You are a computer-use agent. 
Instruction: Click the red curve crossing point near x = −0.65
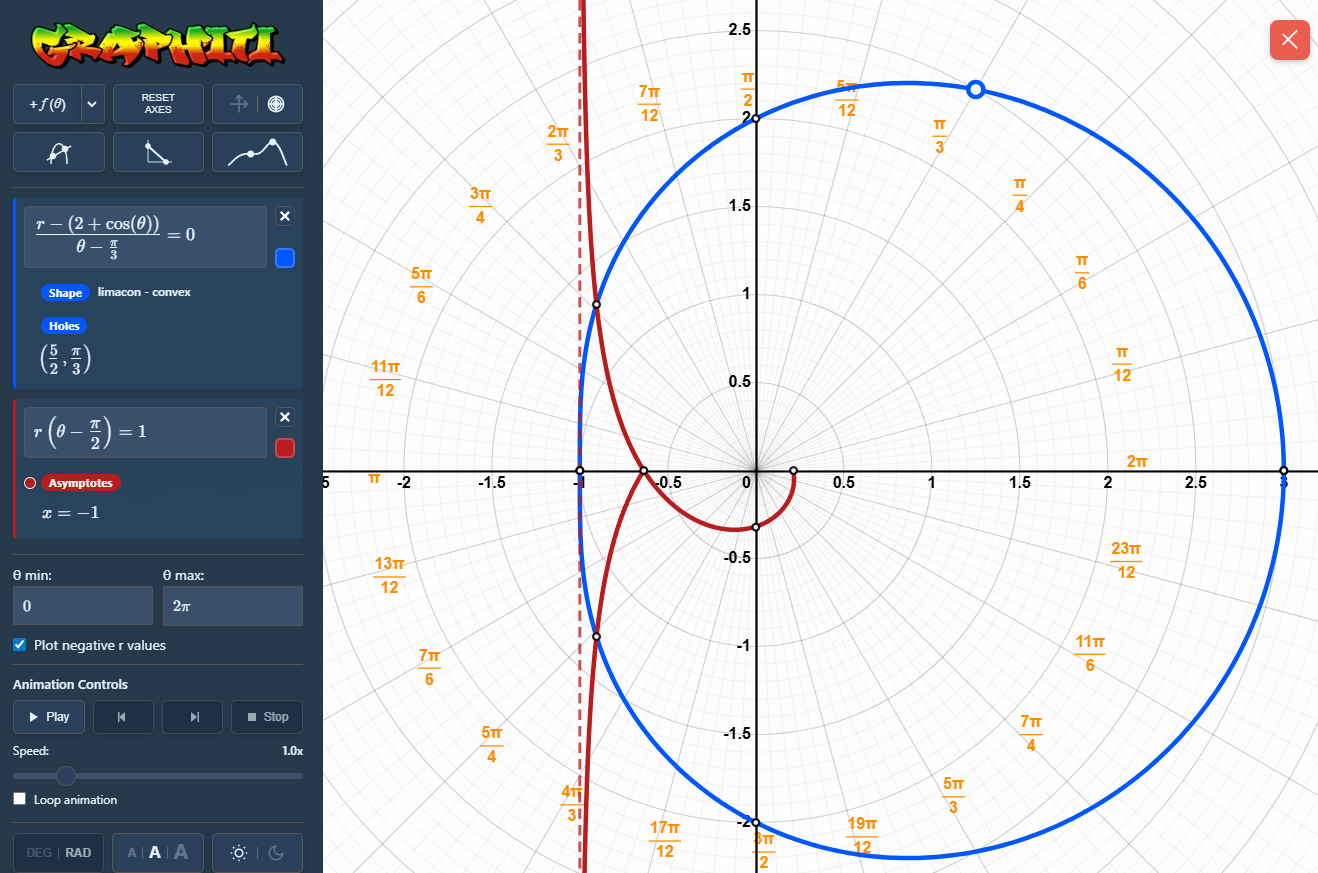pyautogui.click(x=643, y=471)
